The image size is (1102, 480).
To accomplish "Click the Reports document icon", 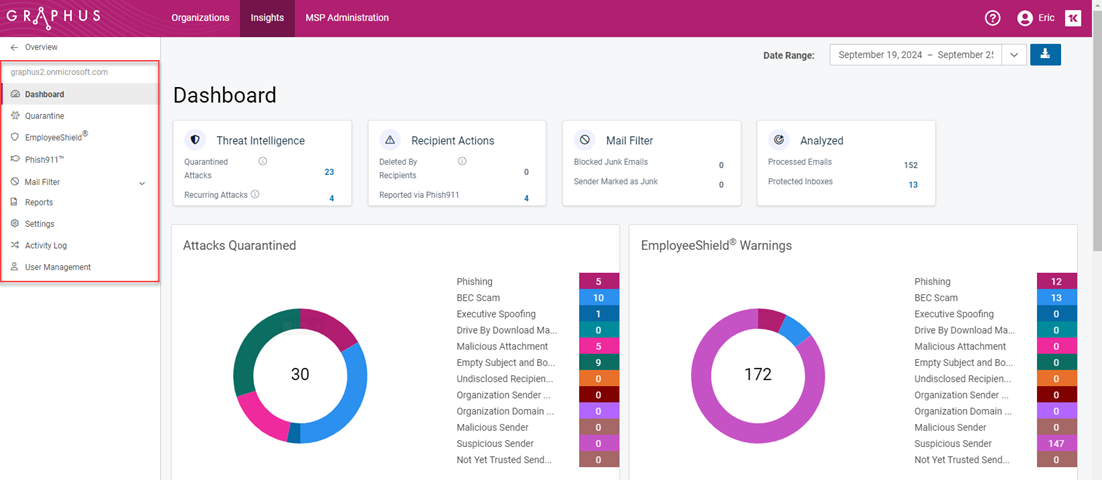I will [x=15, y=202].
